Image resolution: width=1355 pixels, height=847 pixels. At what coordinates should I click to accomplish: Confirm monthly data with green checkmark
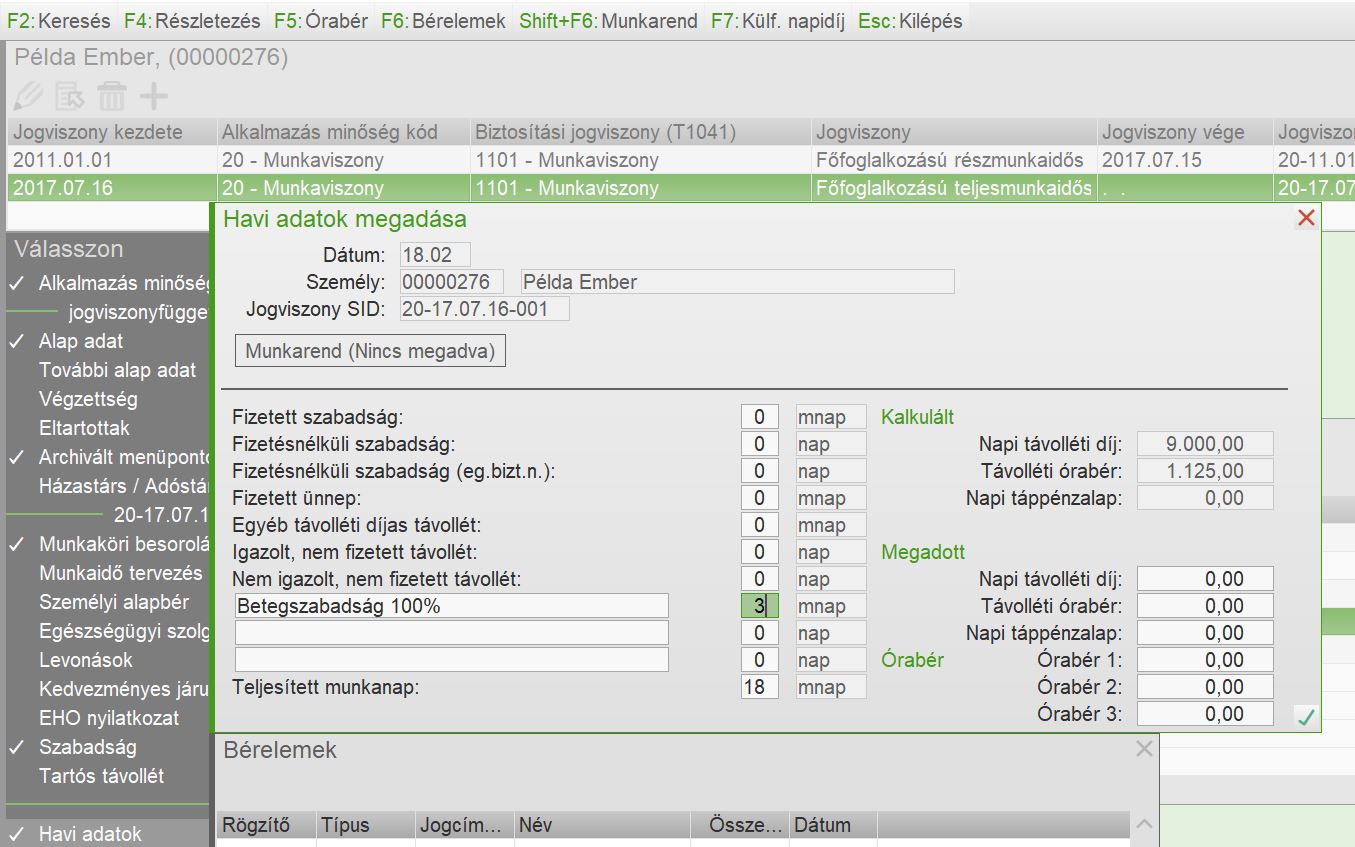pyautogui.click(x=1306, y=716)
